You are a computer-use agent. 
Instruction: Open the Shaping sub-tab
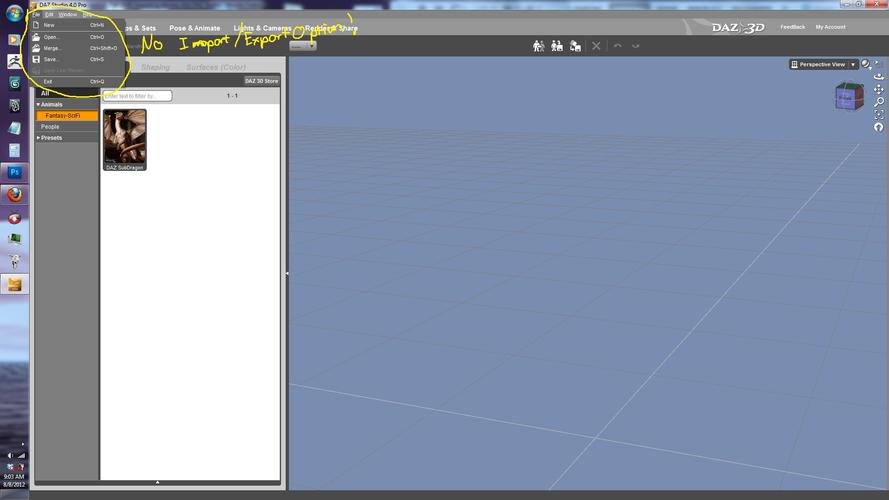[155, 67]
